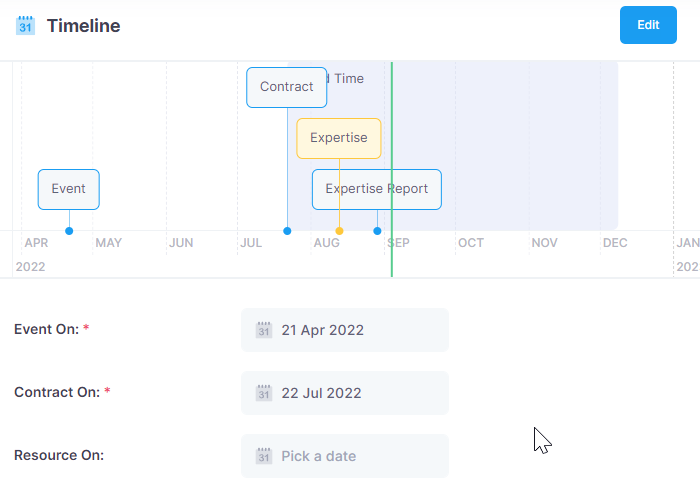Viewport: 700px width, 480px height.
Task: Click the calendar icon in Event On field
Action: point(264,330)
